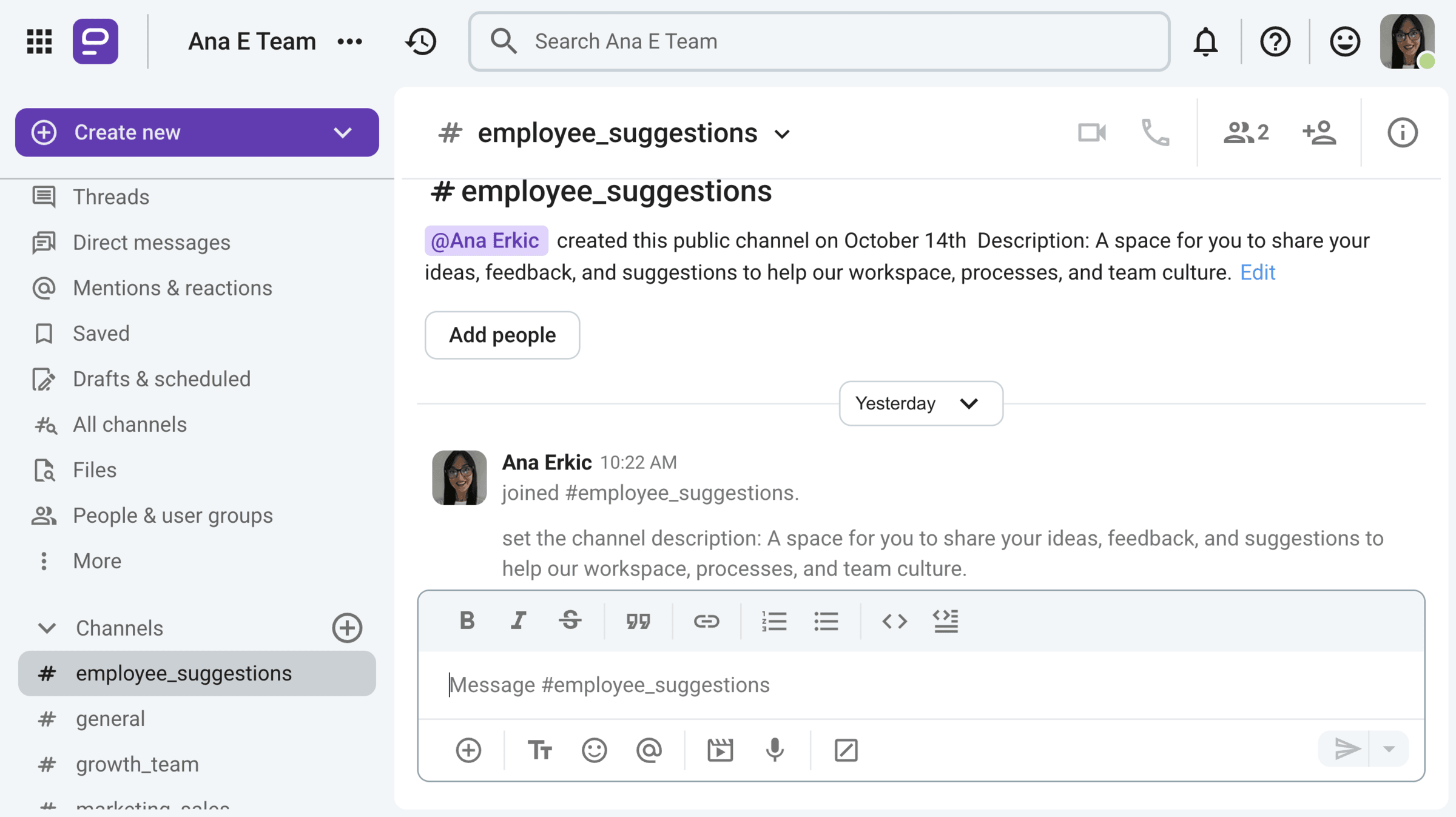Open notifications bell
The height and width of the screenshot is (817, 1456).
(1205, 42)
